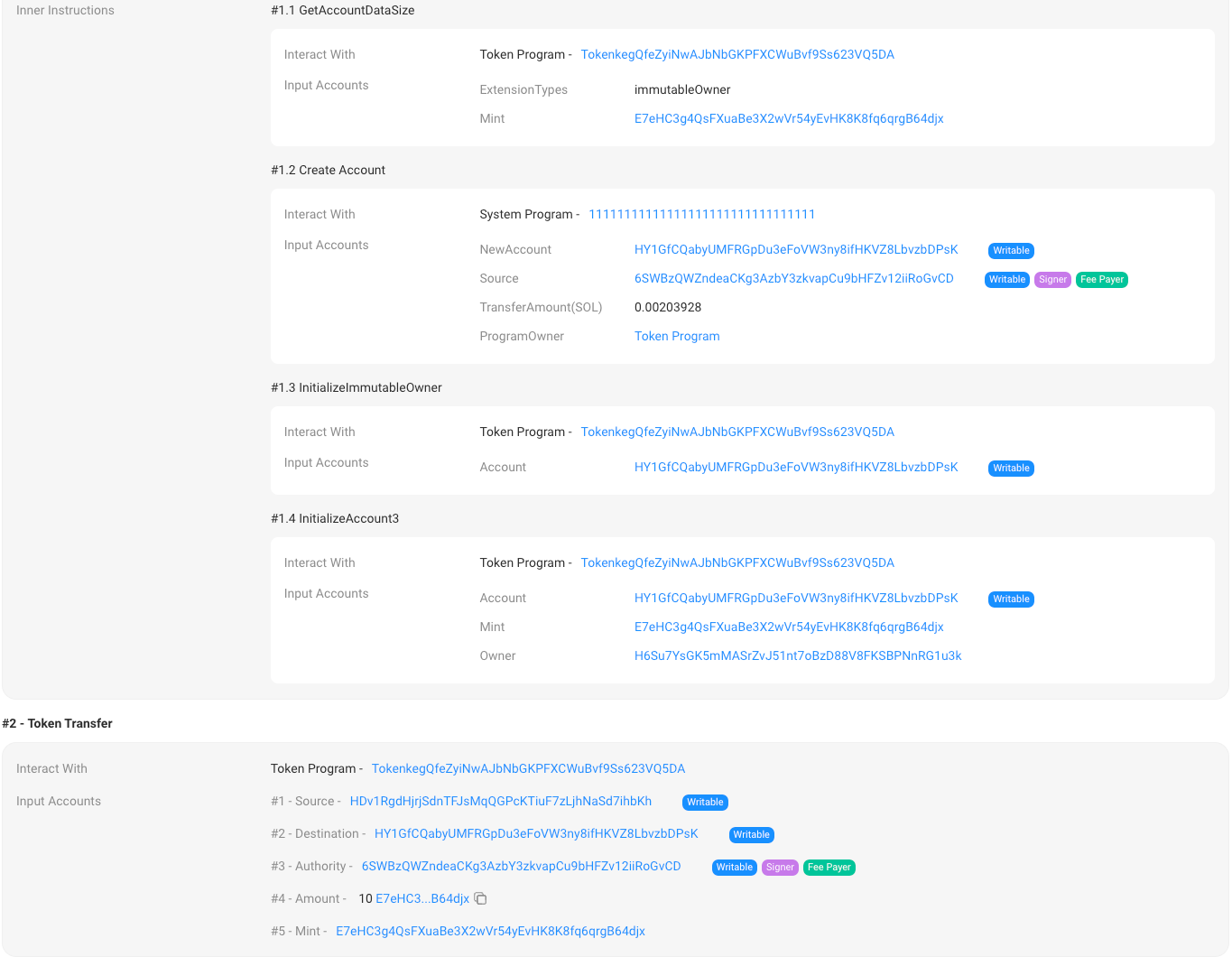Click the Fee Payer badge in Authority row
1232x957 pixels.
[829, 868]
